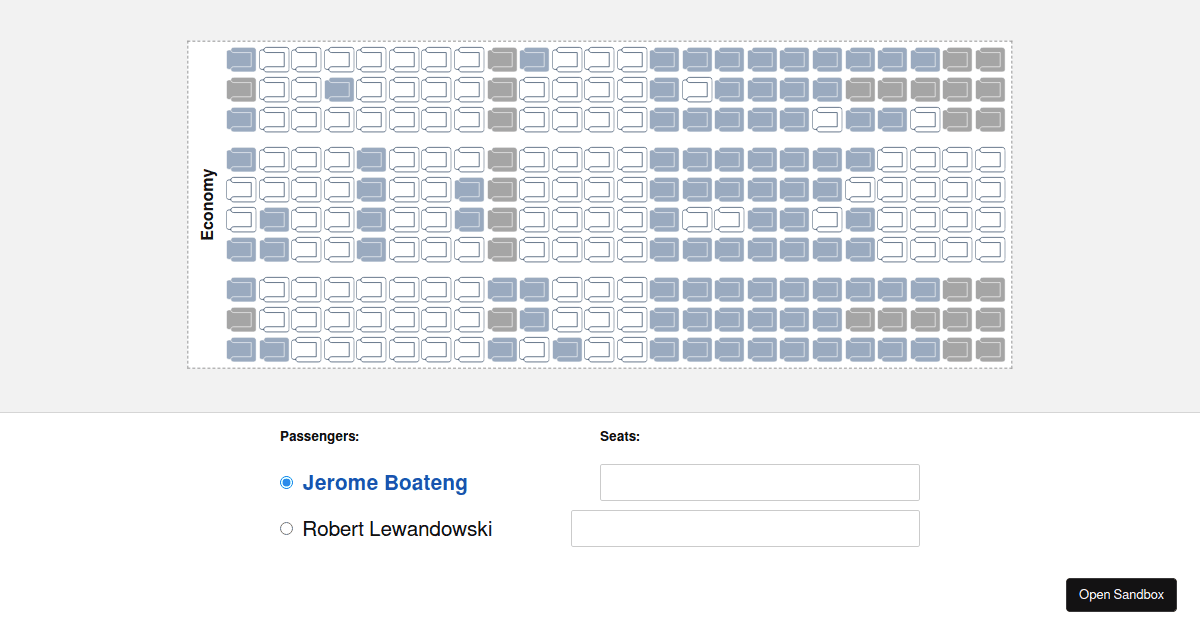The width and height of the screenshot is (1200, 630).
Task: Pick the last seat in the bottom-right row
Action: [990, 350]
